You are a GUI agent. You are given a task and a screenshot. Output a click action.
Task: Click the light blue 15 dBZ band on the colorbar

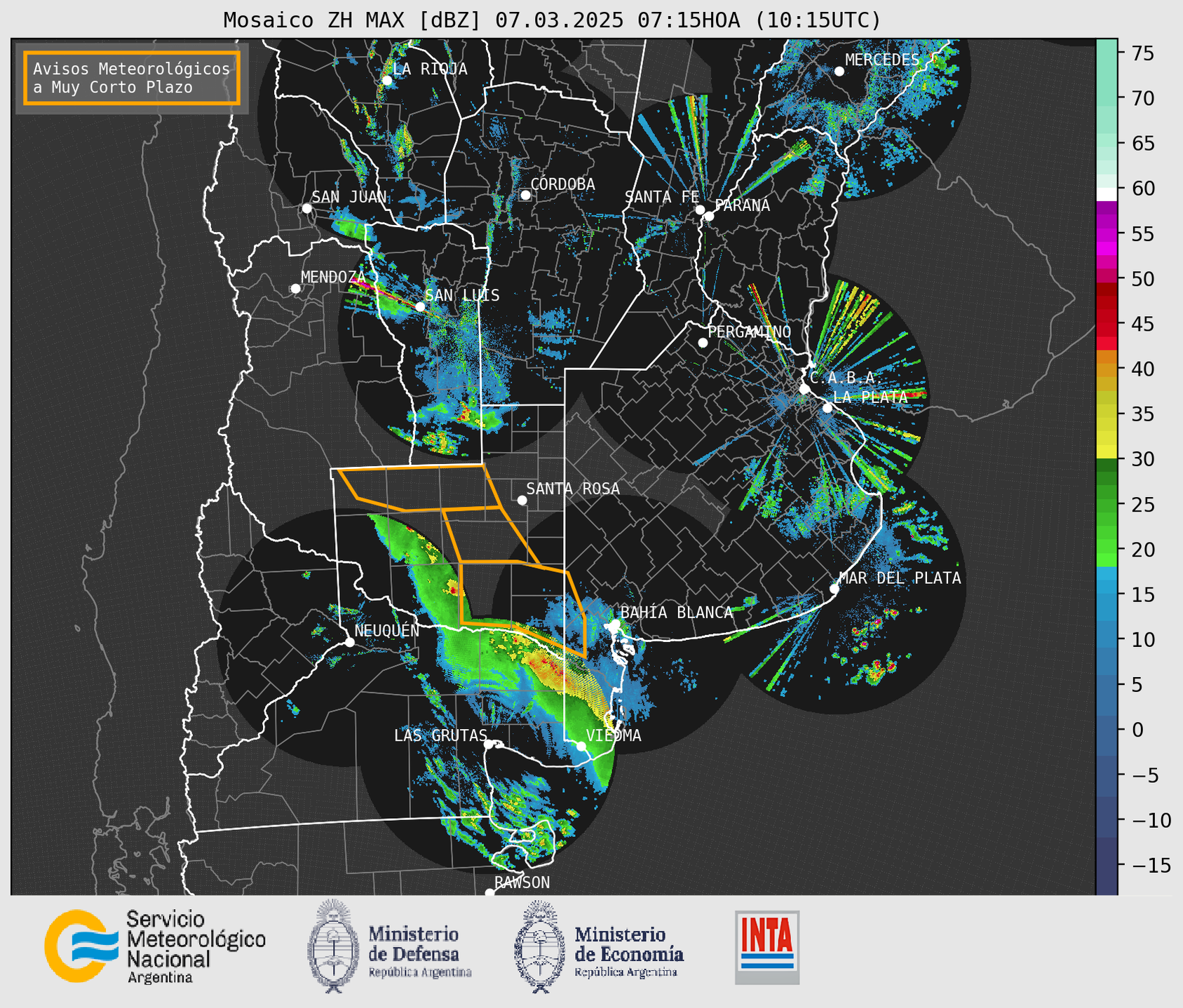[x=1107, y=594]
